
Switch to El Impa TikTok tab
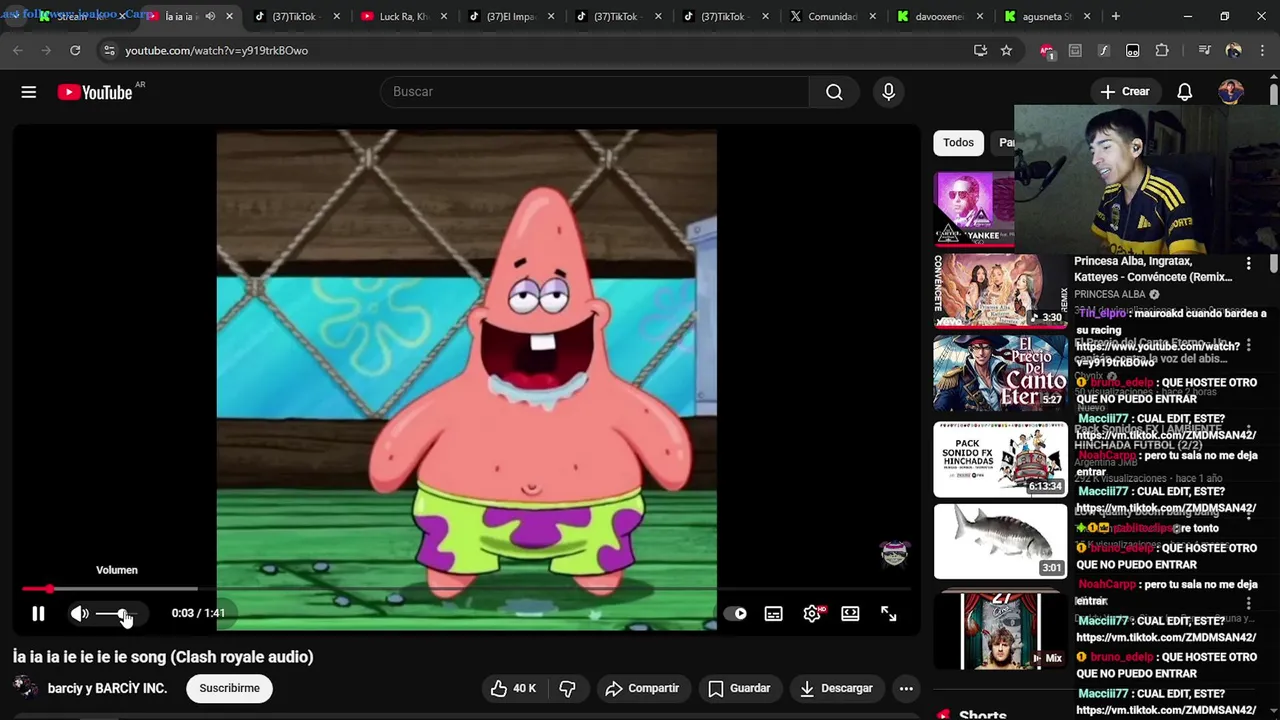click(x=512, y=16)
